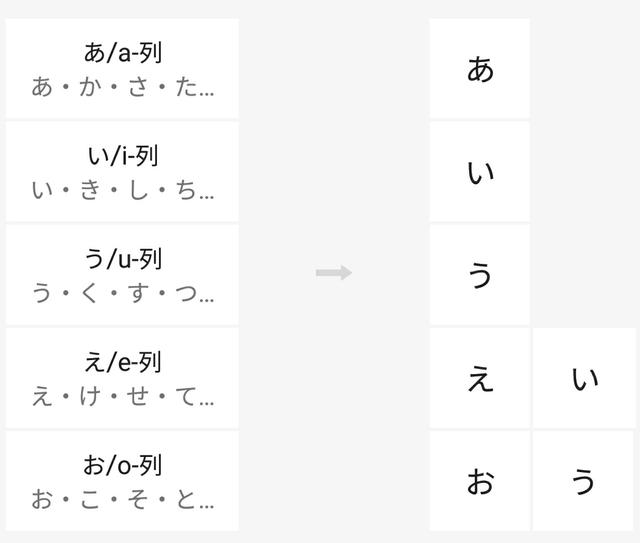Click the き character in i-row preview
640x543 pixels.
[x=90, y=189]
